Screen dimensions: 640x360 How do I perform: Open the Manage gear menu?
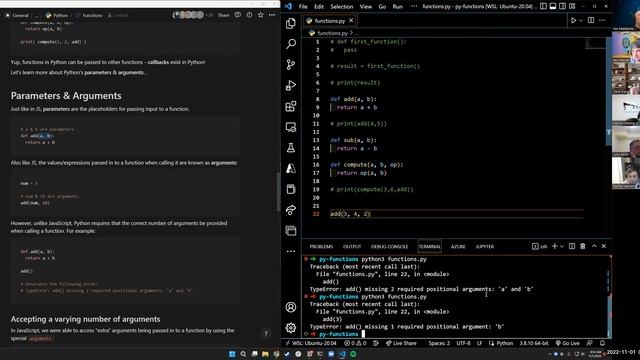tap(291, 327)
